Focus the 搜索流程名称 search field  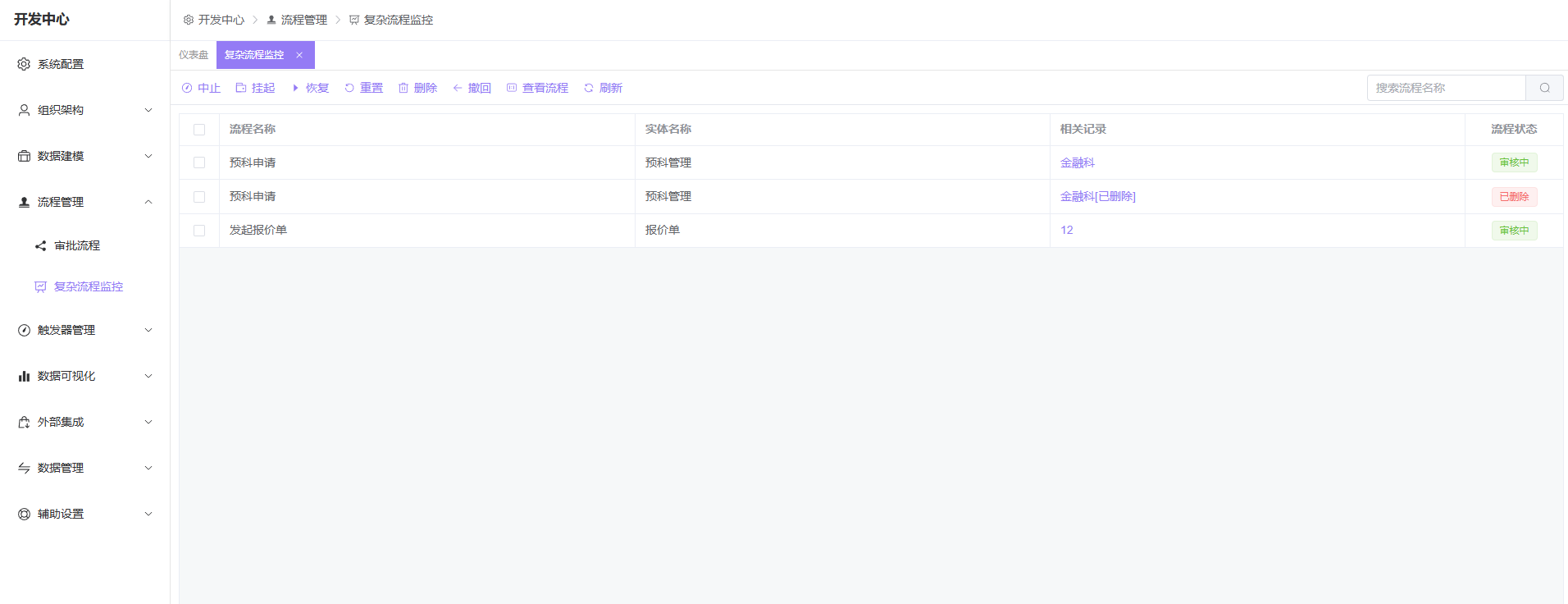(x=1445, y=88)
